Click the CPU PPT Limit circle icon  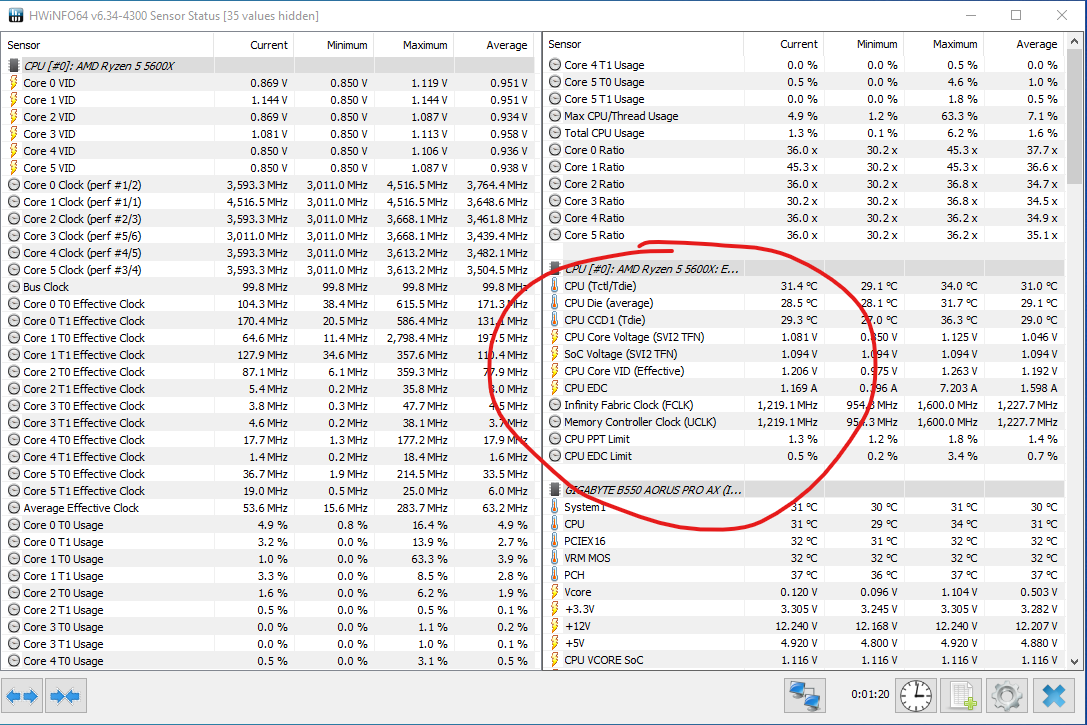click(555, 439)
